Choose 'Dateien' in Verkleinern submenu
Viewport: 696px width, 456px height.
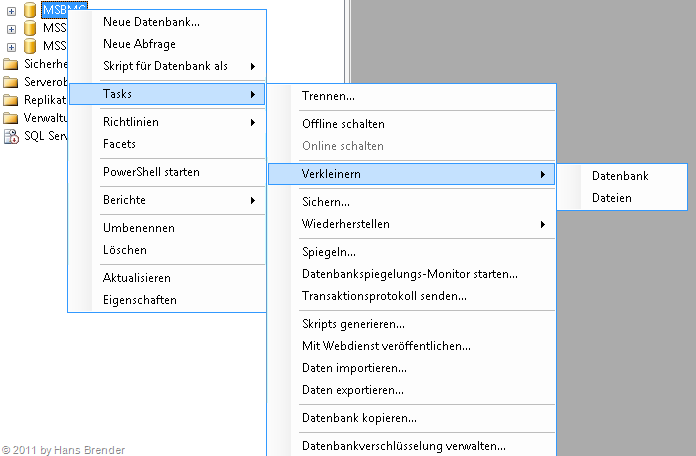612,198
